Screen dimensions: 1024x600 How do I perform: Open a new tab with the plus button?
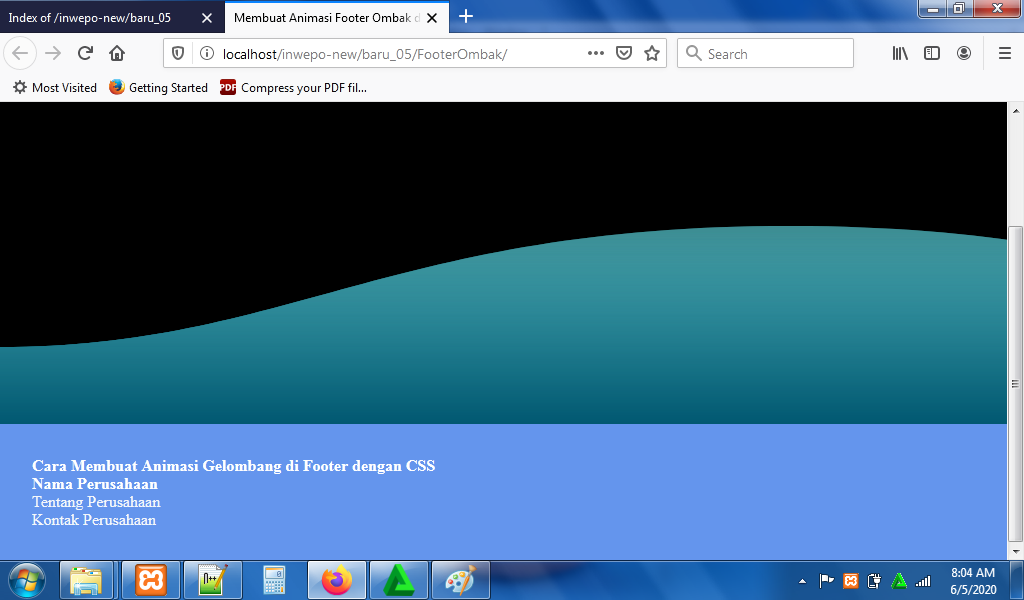coord(466,17)
